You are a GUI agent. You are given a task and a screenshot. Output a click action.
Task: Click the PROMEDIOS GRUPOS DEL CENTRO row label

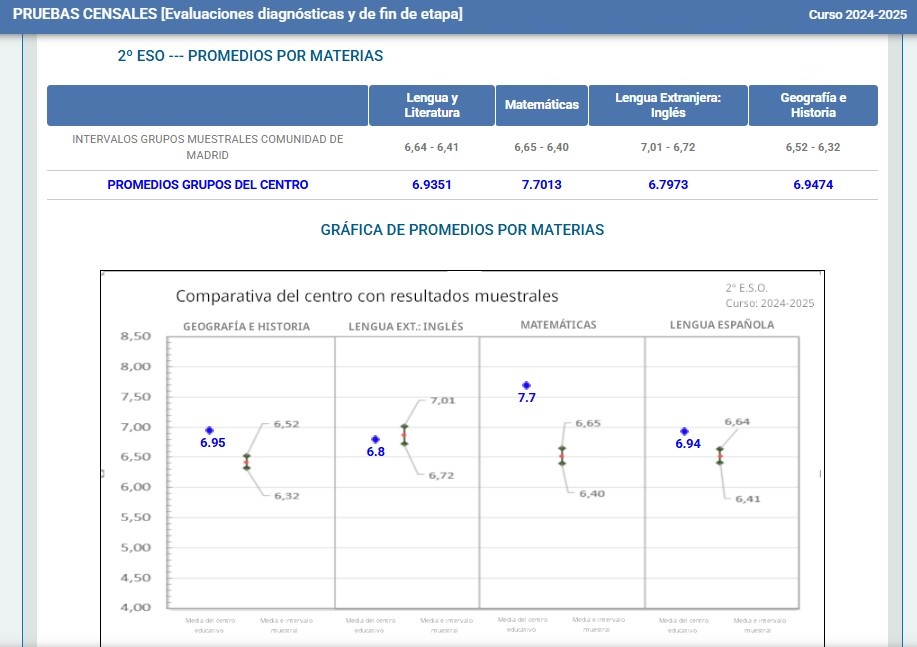tap(208, 185)
